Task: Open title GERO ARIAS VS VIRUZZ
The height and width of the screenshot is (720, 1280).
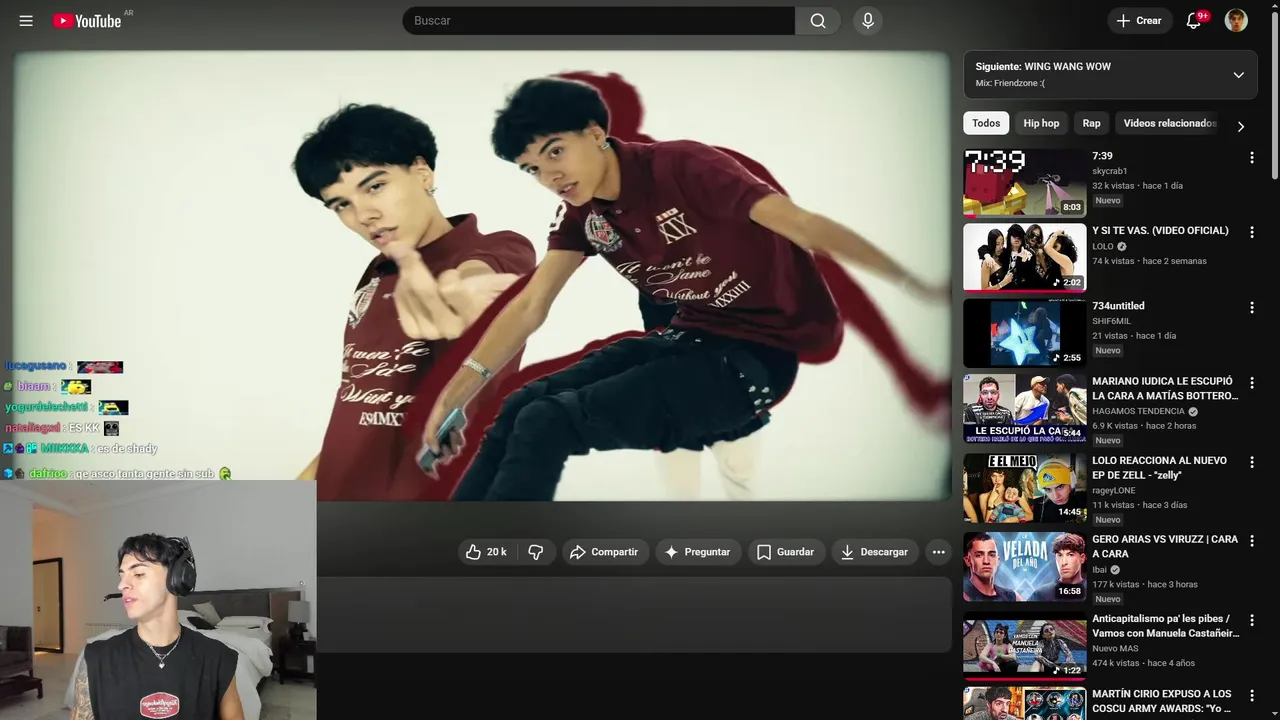Action: click(1165, 546)
